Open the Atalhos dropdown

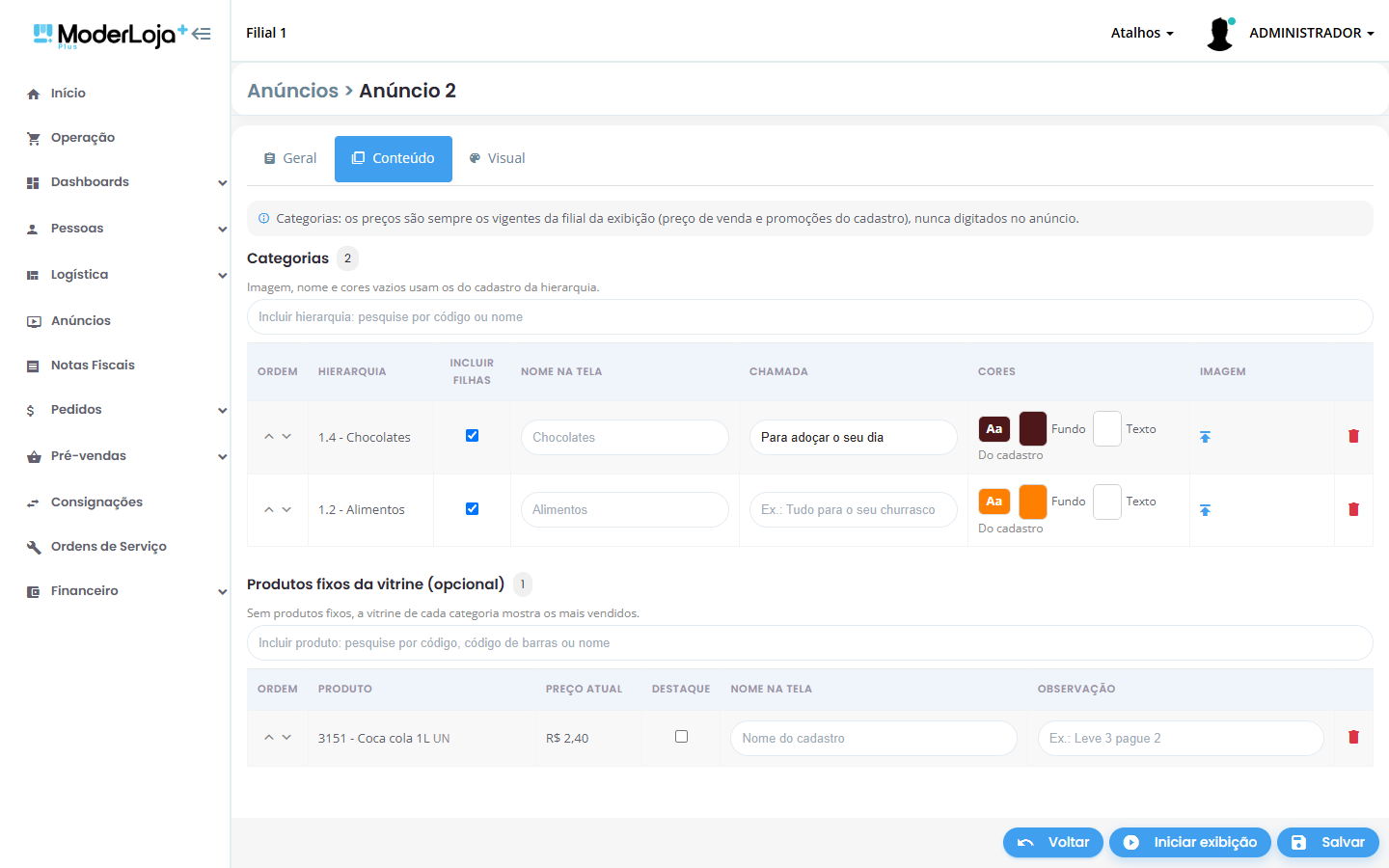(1142, 33)
